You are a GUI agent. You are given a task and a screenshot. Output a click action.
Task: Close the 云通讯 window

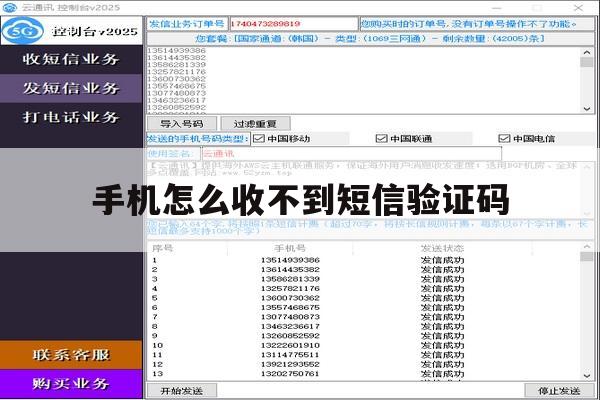coord(579,8)
